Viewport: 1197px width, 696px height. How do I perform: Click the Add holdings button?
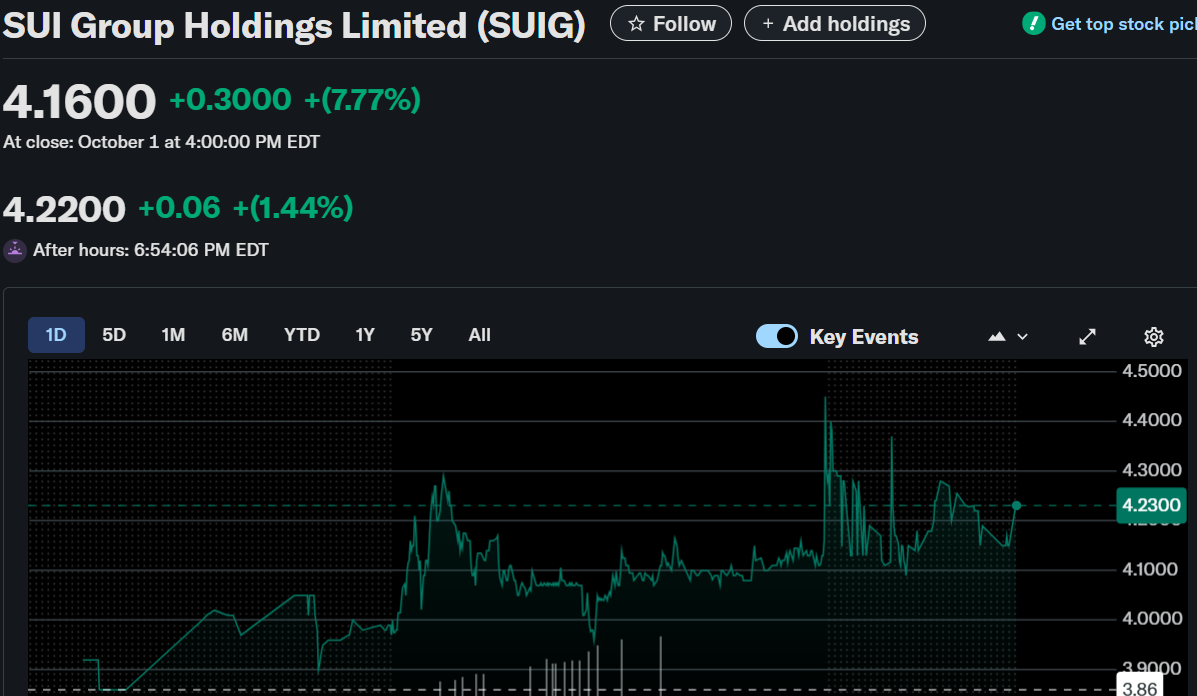(835, 24)
